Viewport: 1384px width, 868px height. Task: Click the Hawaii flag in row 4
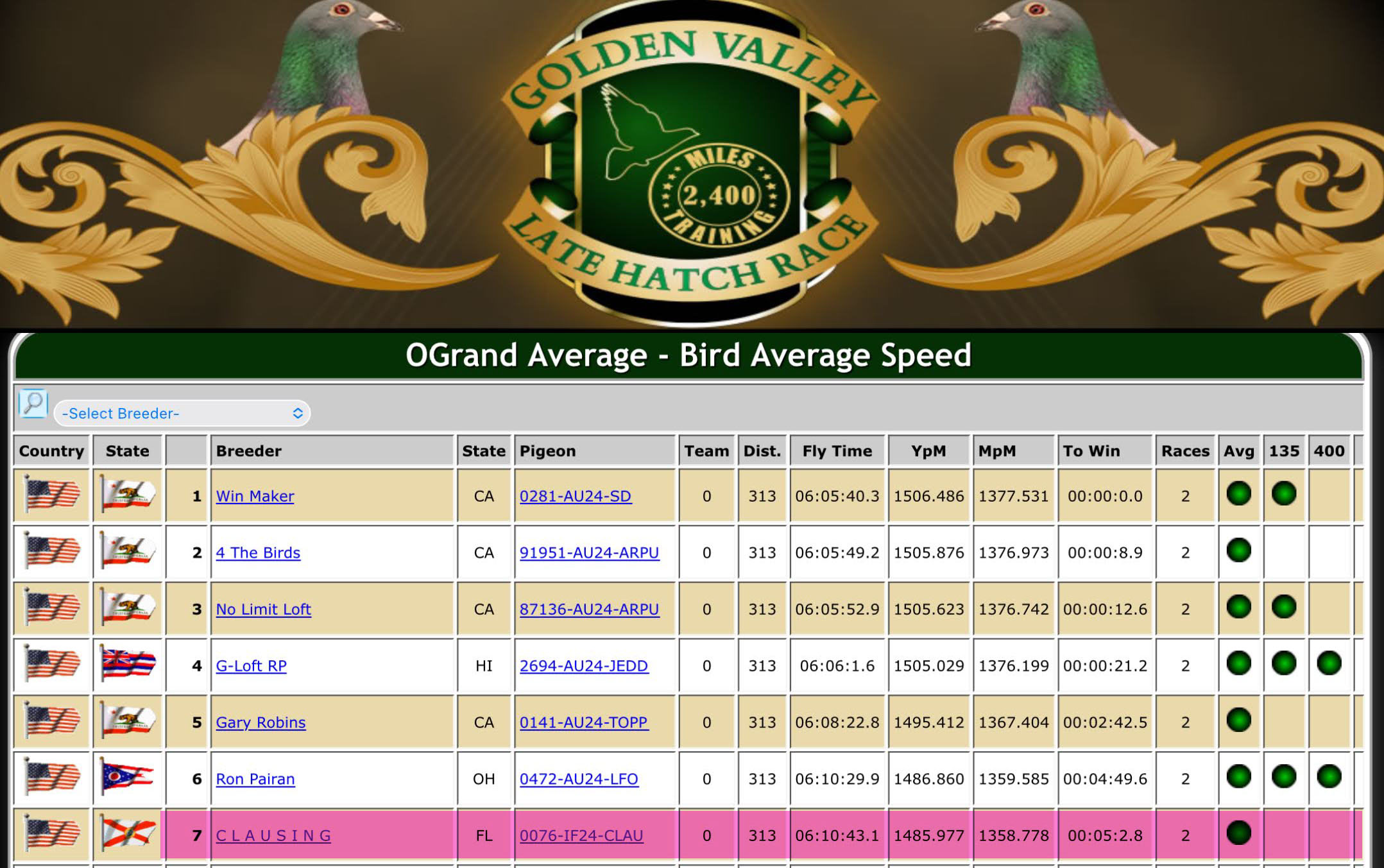pos(128,665)
